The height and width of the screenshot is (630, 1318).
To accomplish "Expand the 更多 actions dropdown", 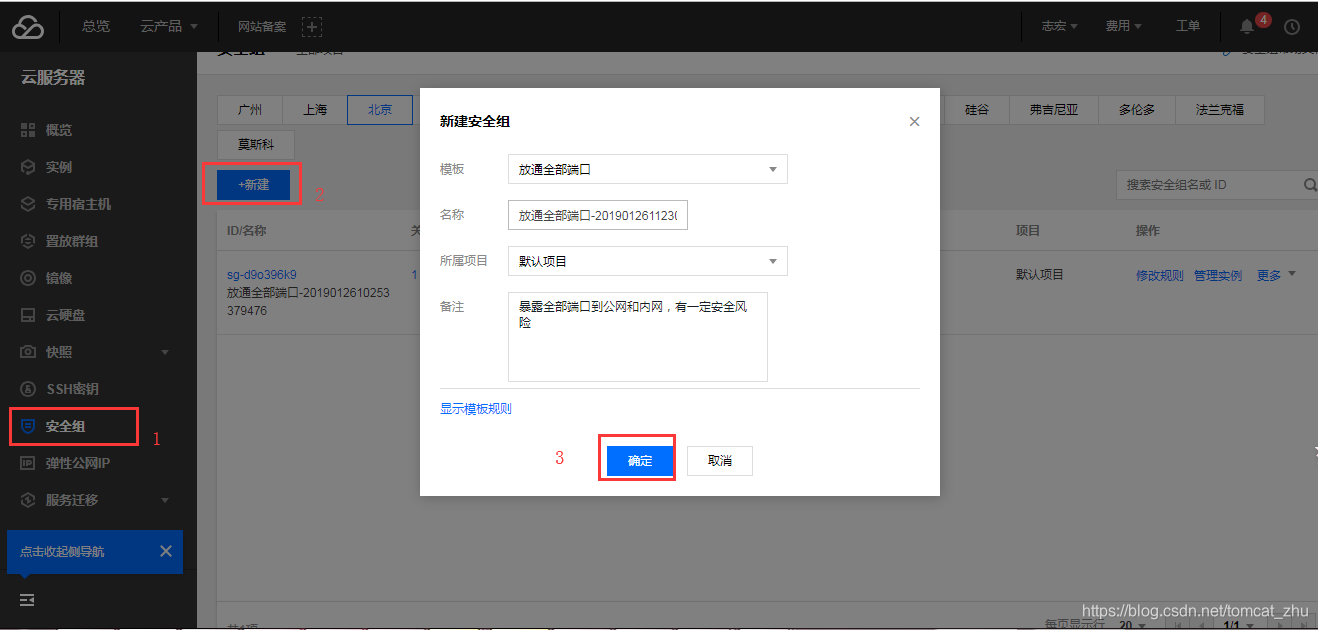I will click(1276, 275).
